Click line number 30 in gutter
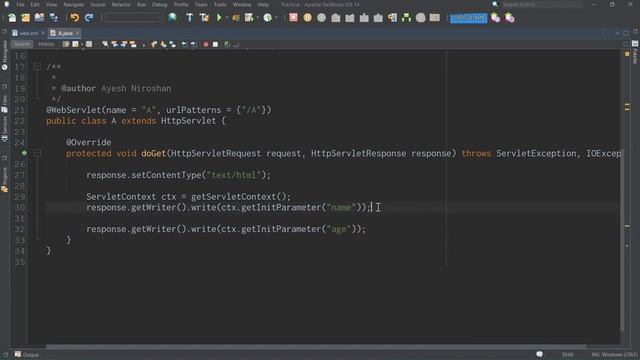 coord(20,208)
